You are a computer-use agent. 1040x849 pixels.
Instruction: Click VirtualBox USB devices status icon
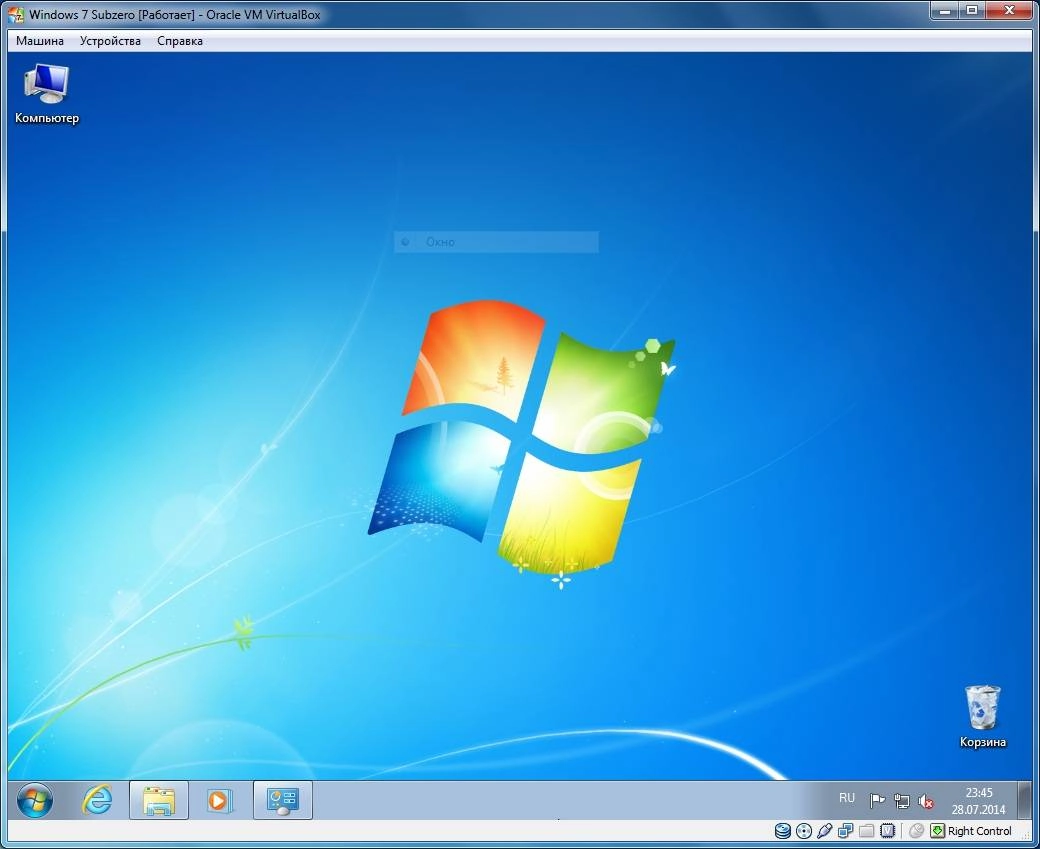(x=824, y=830)
